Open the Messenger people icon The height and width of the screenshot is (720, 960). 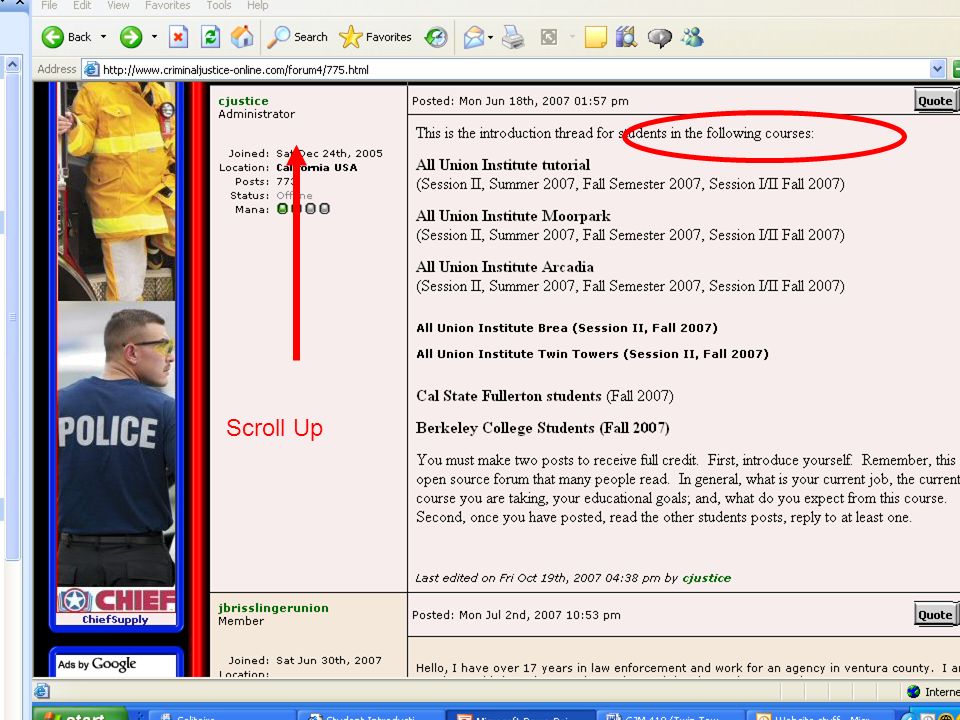[x=692, y=37]
